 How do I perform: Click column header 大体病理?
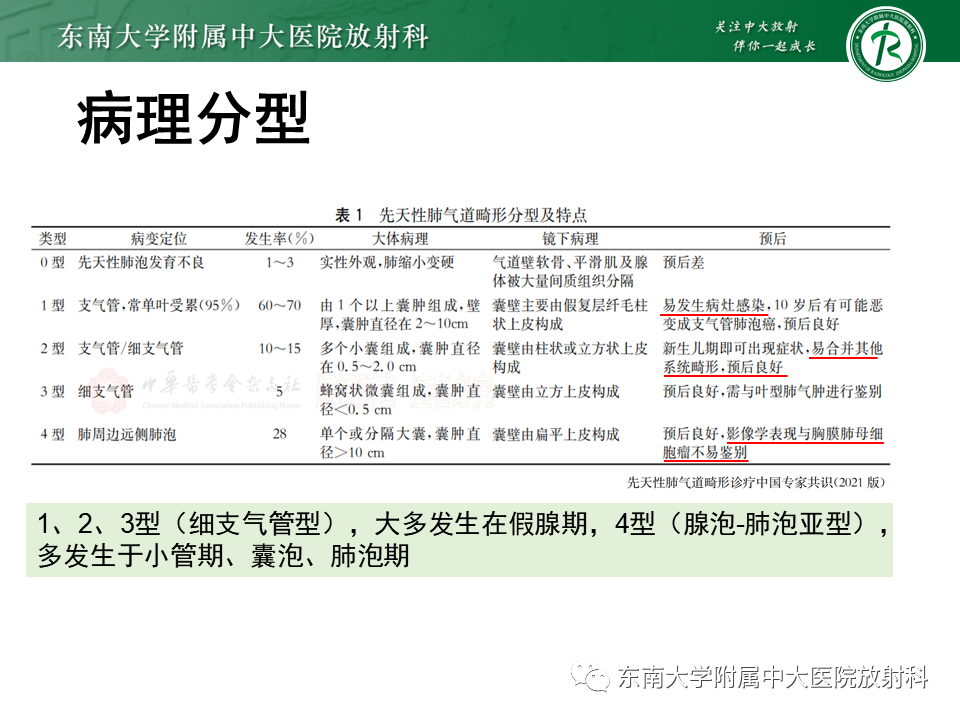coord(400,239)
